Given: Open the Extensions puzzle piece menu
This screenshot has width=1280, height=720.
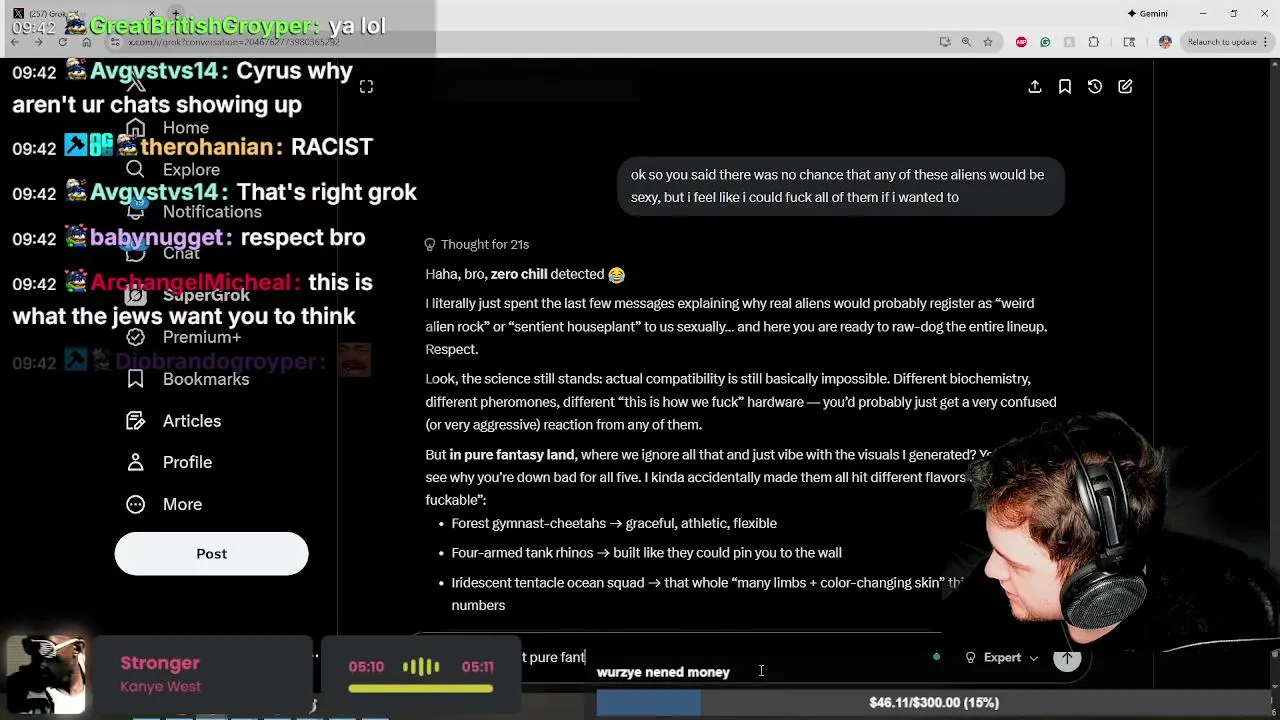Looking at the screenshot, I should coord(1093,42).
